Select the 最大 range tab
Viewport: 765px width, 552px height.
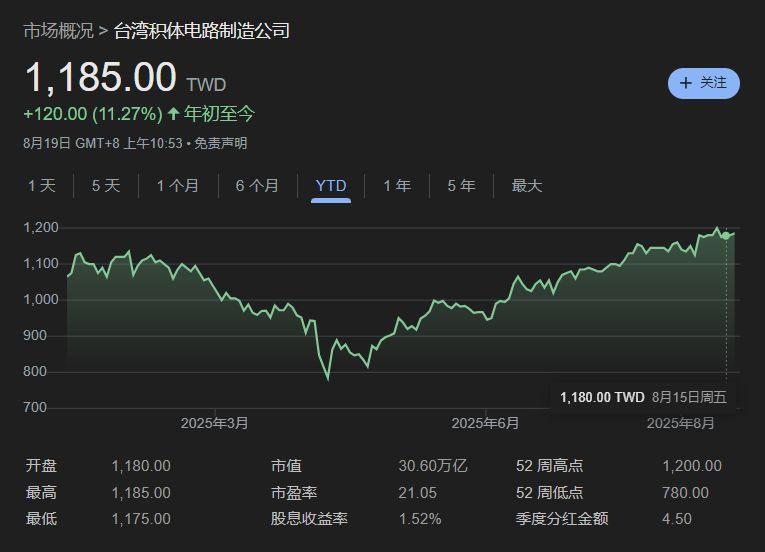tap(527, 185)
